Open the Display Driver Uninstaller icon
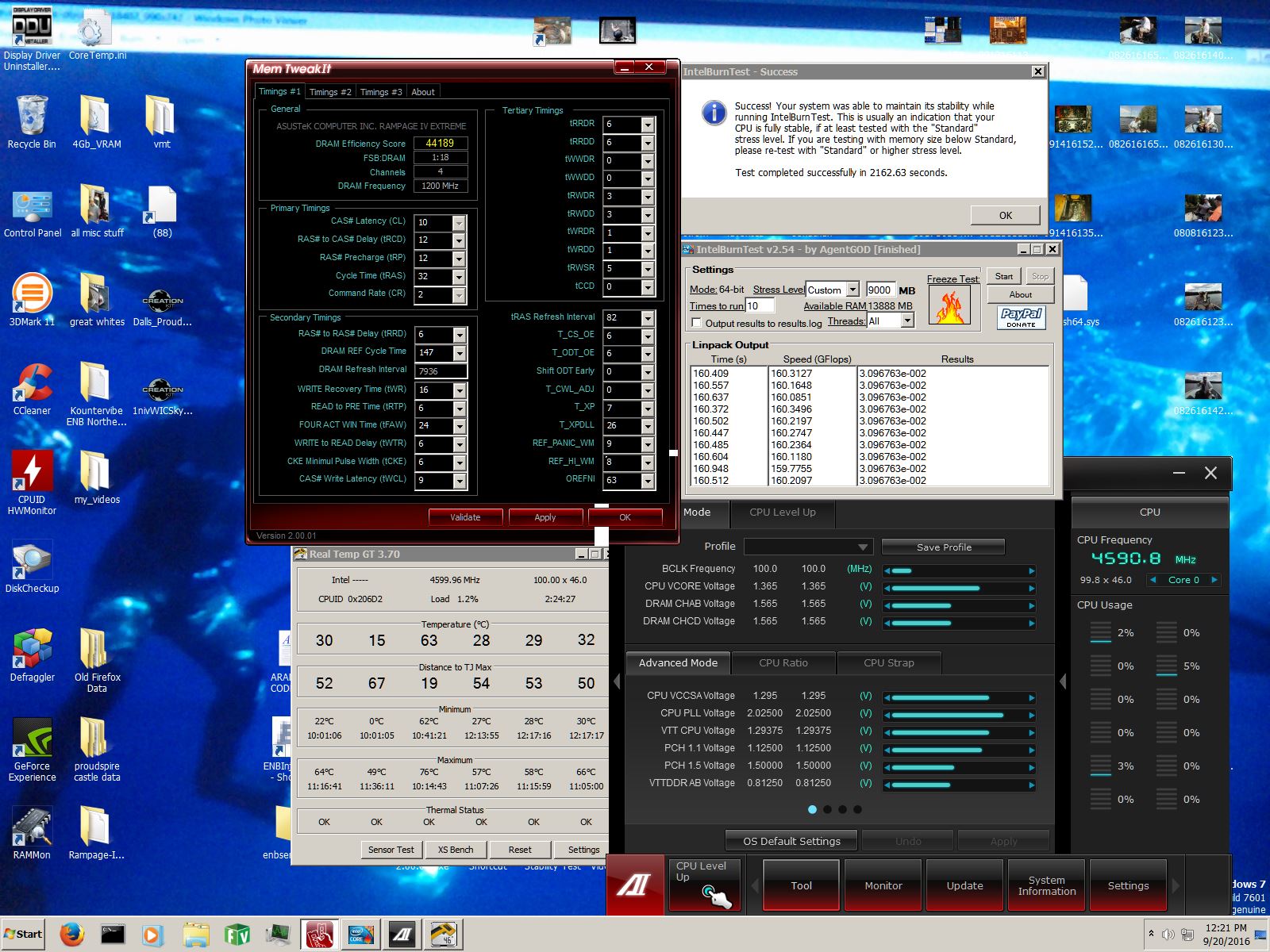Viewport: 1270px width, 952px height. [32, 38]
